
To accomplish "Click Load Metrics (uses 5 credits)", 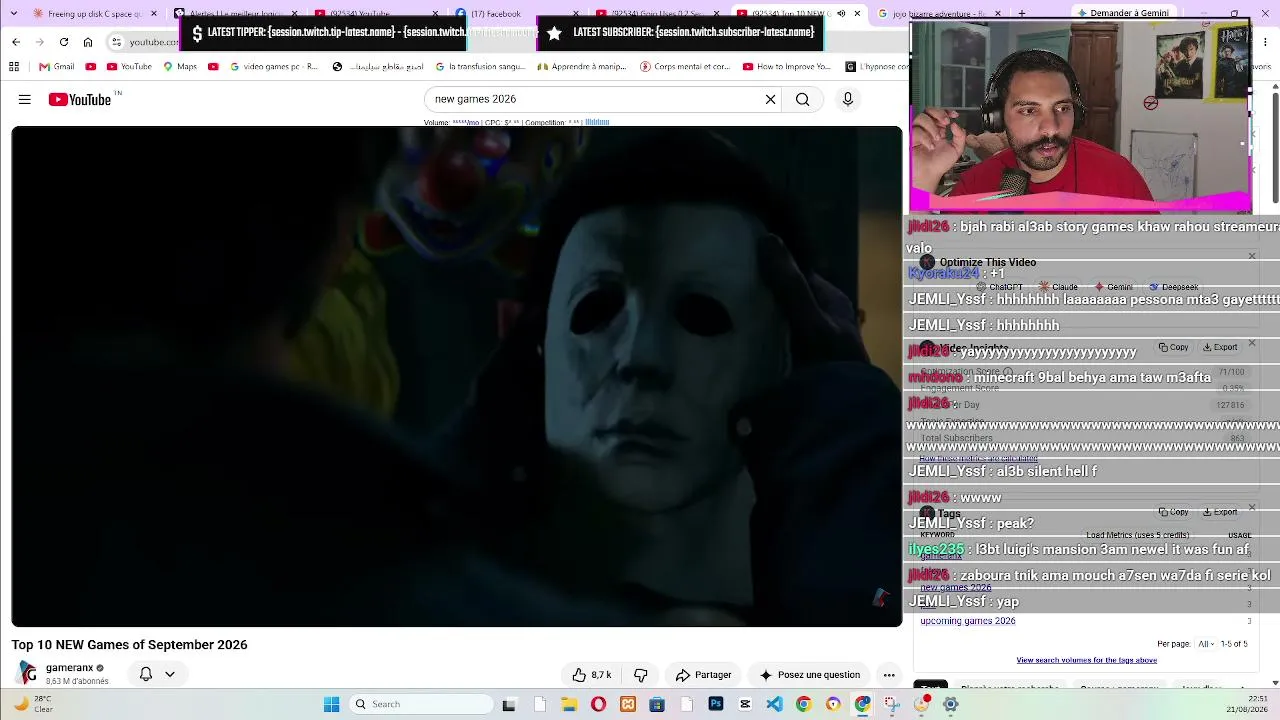I will tap(1138, 536).
